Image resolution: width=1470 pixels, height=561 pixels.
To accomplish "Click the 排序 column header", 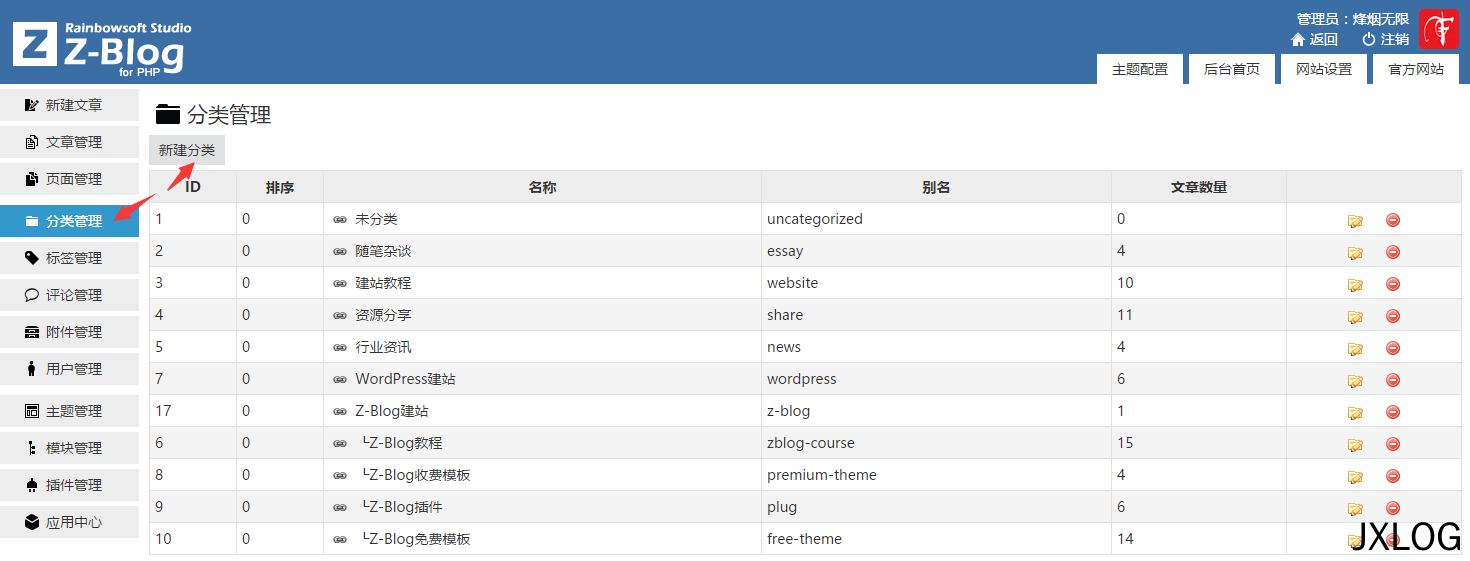I will click(280, 187).
